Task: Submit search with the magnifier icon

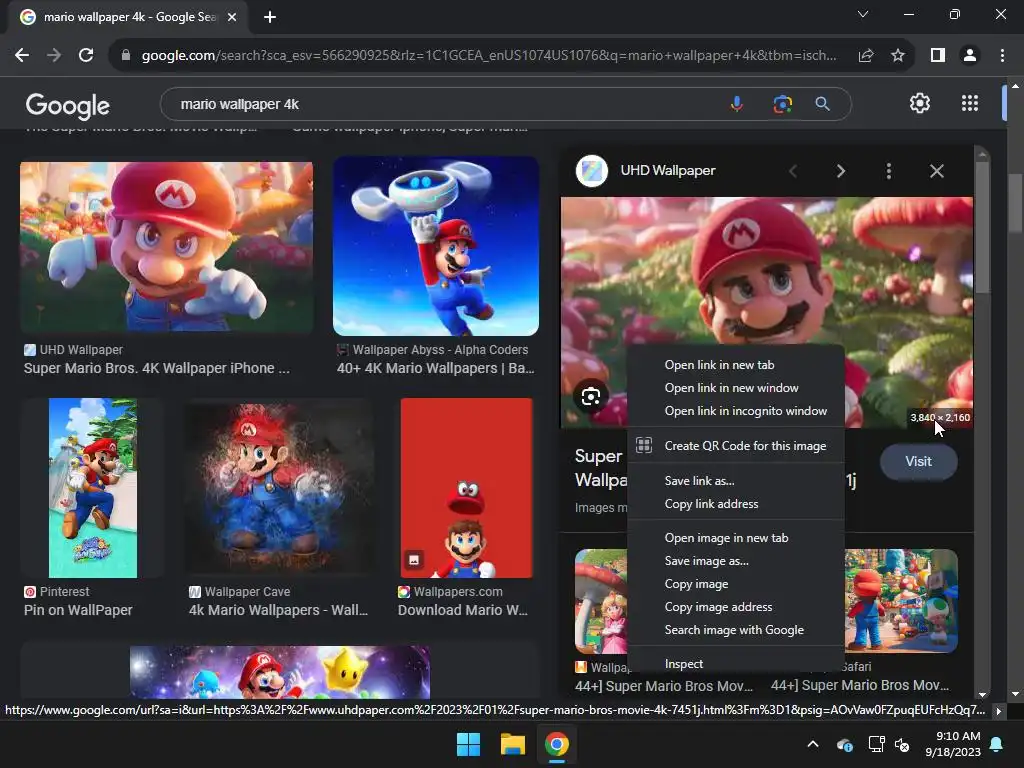Action: tap(822, 104)
